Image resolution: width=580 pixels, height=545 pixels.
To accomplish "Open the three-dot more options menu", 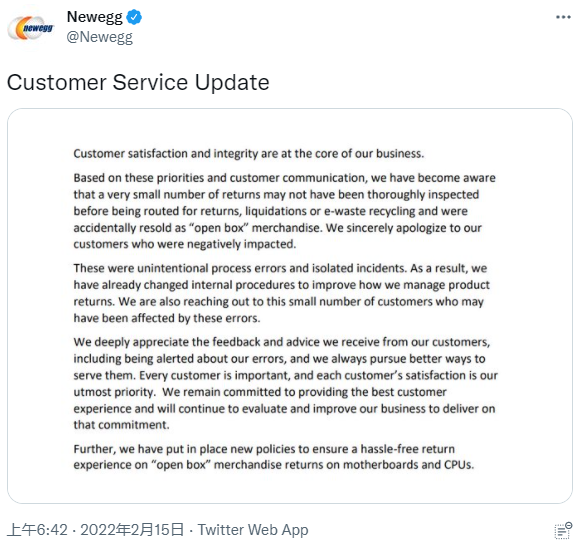I will click(x=563, y=17).
